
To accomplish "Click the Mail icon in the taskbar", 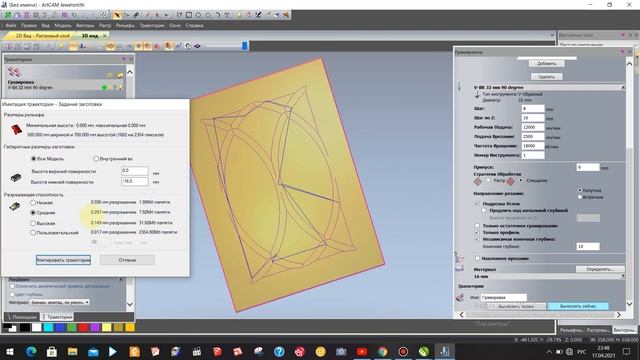I will [93, 351].
